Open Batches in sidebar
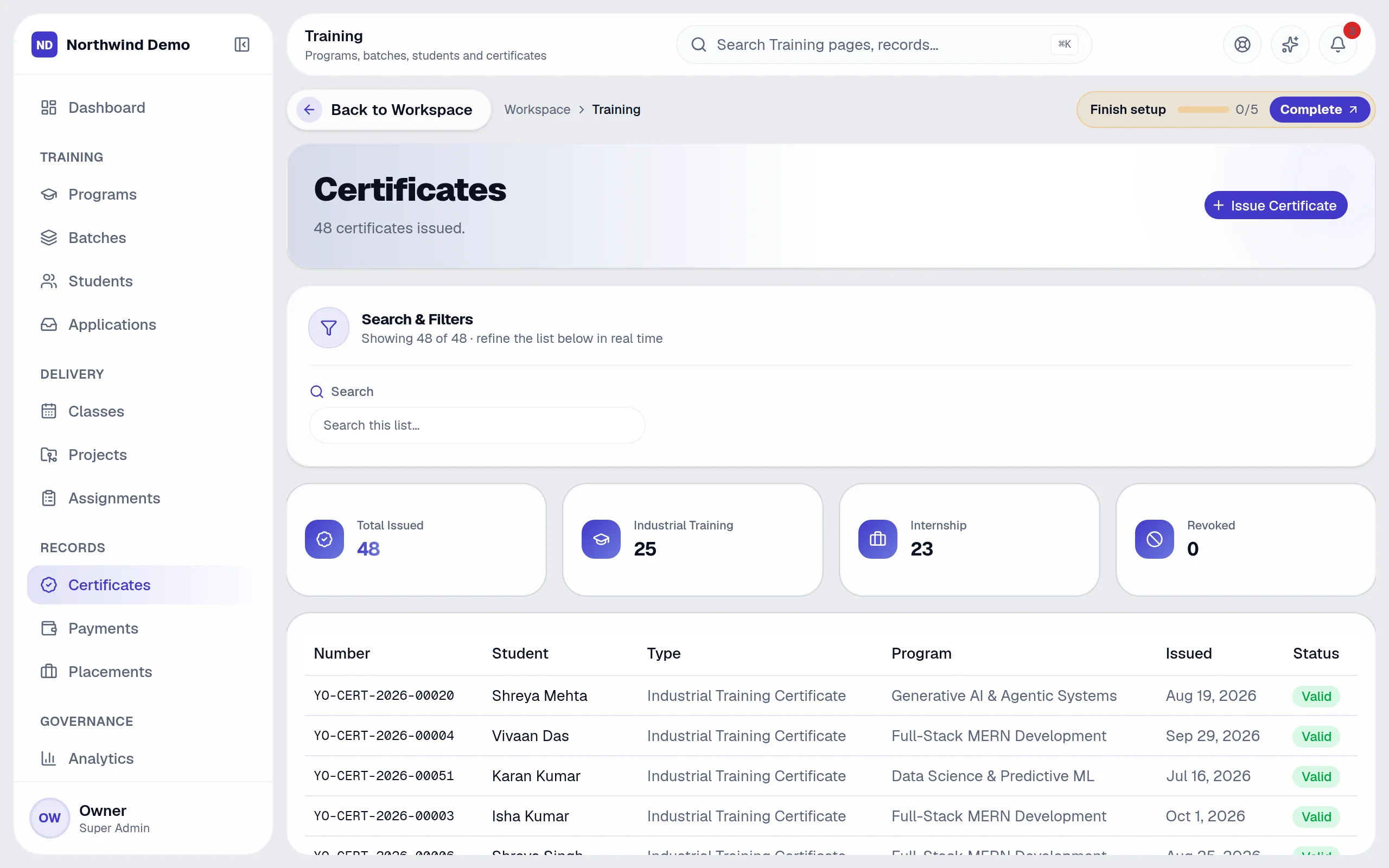 pos(142,238)
